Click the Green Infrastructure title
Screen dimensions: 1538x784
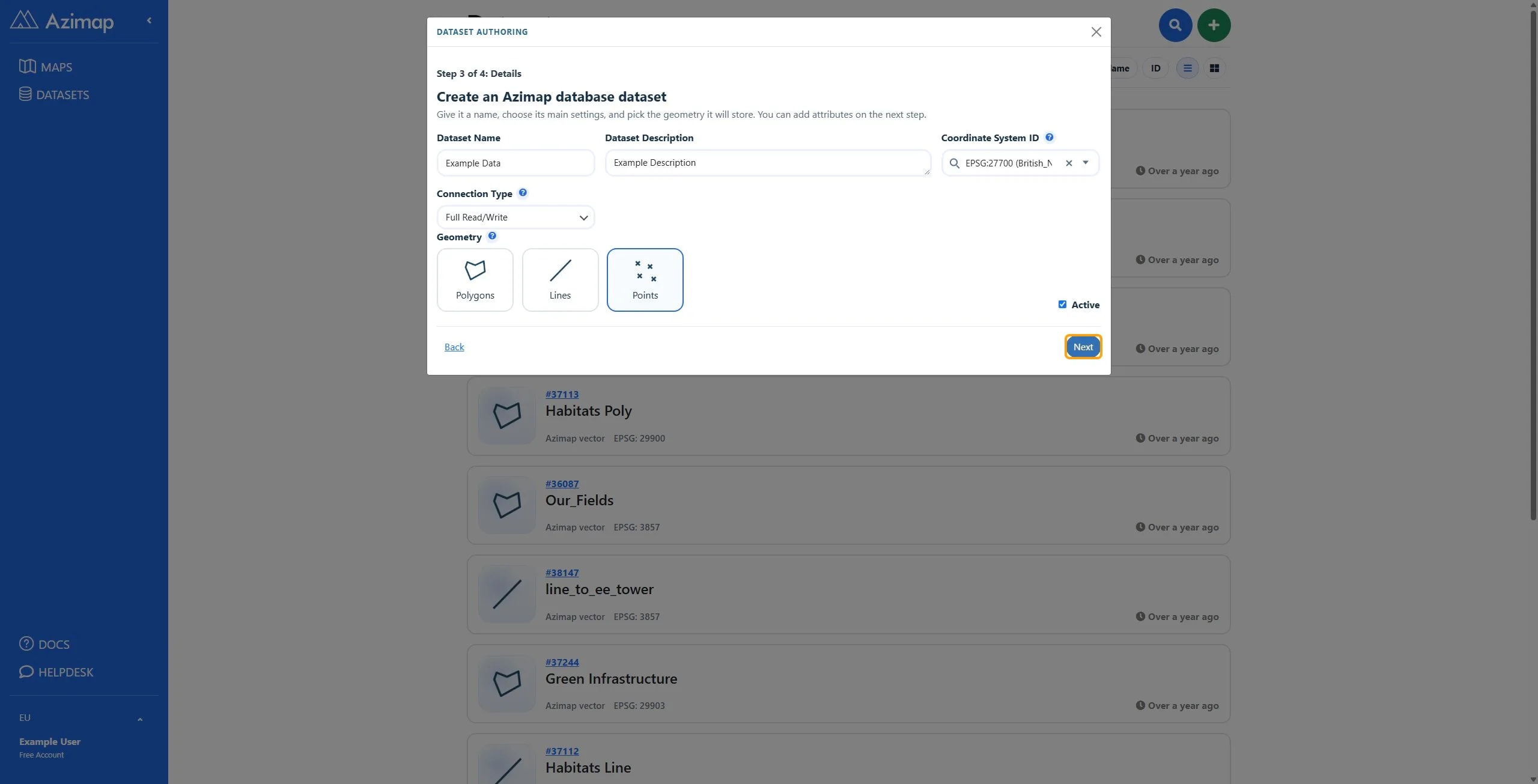tap(611, 679)
